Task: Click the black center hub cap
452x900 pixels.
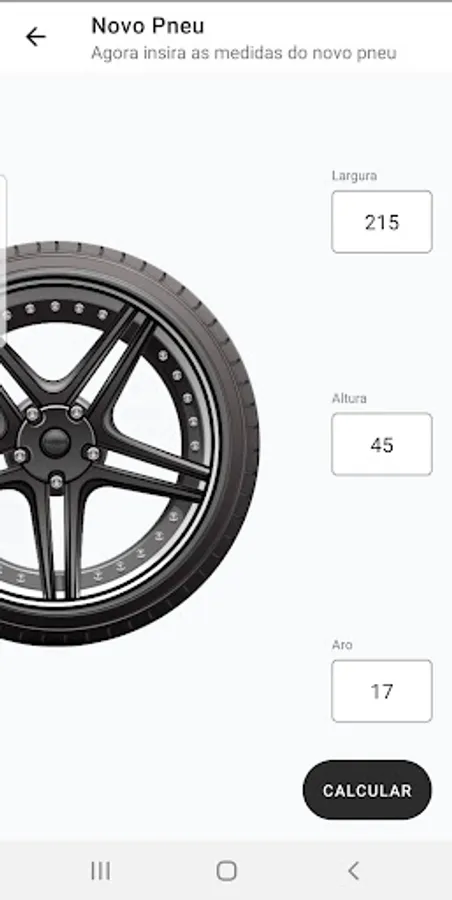Action: coord(56,442)
